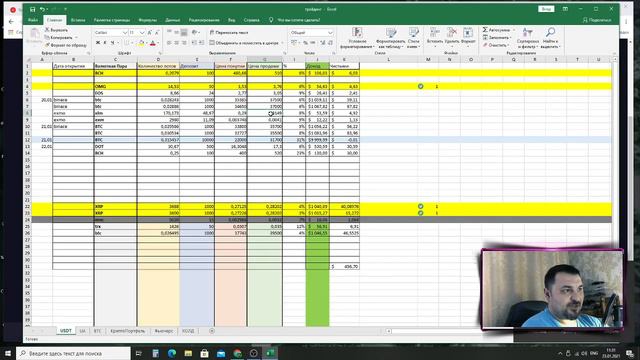Select the USDT sheet tab

coord(66,331)
